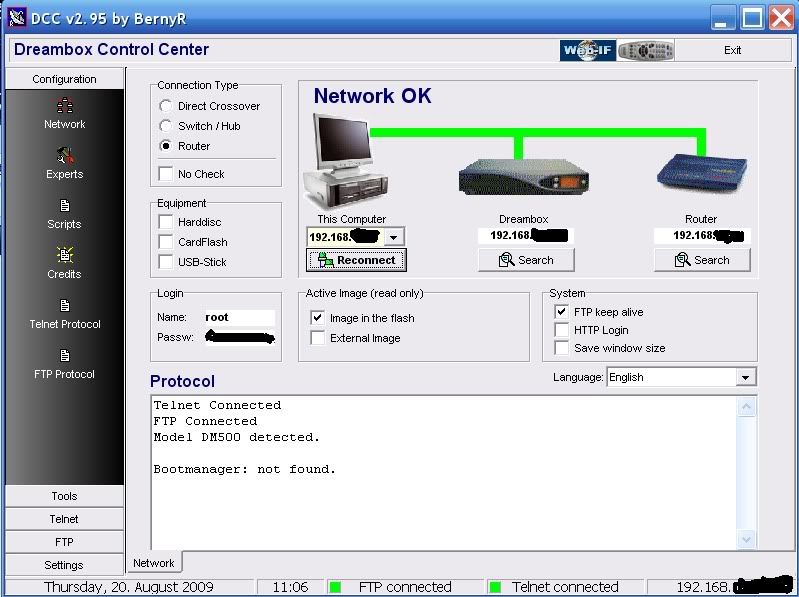The image size is (799, 597).
Task: Select the Network bottom tab
Action: (154, 562)
